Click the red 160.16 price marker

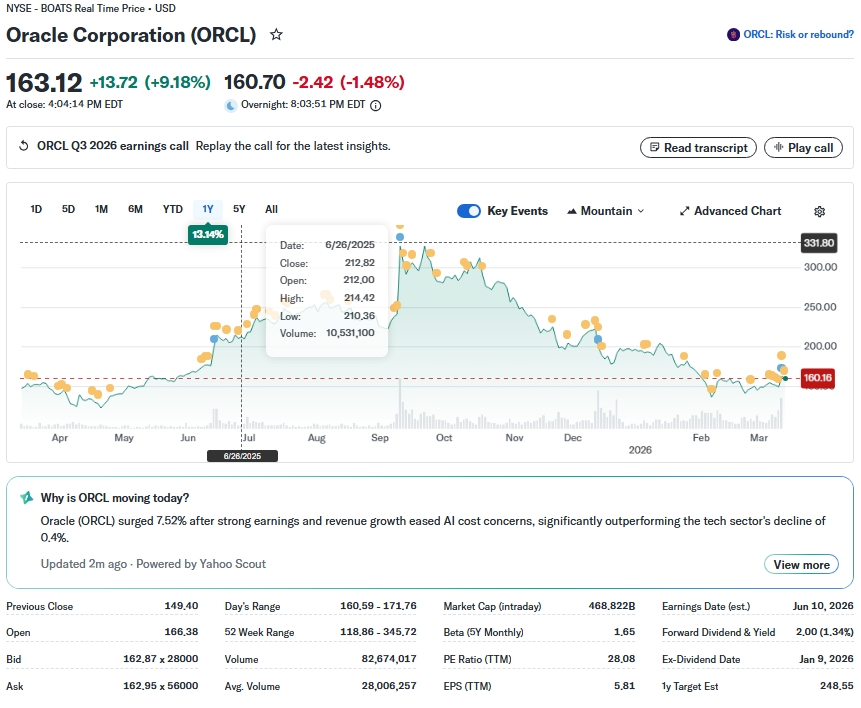pyautogui.click(x=818, y=378)
